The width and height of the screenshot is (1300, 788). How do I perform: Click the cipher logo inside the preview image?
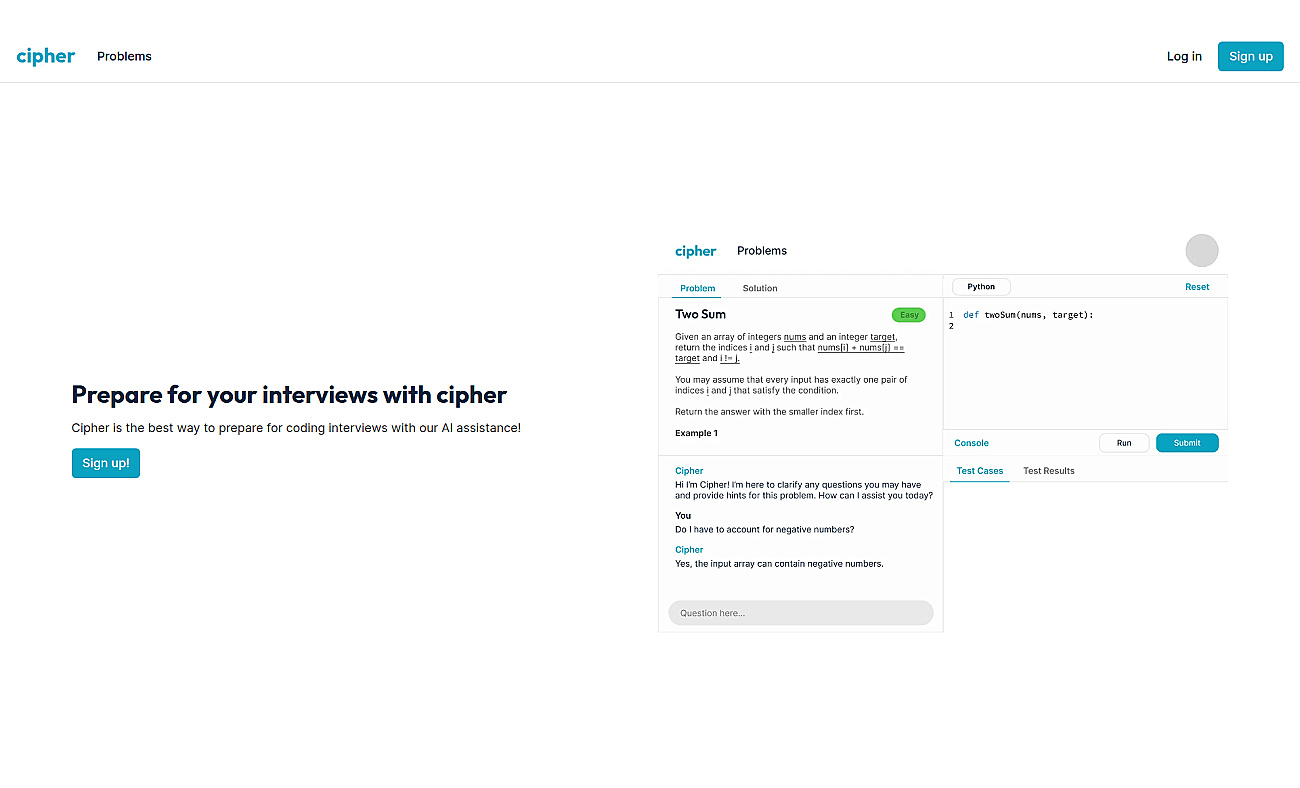(x=695, y=251)
